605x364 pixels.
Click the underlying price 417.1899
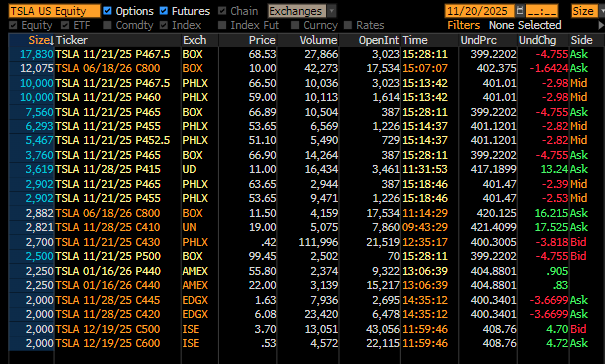coord(493,169)
